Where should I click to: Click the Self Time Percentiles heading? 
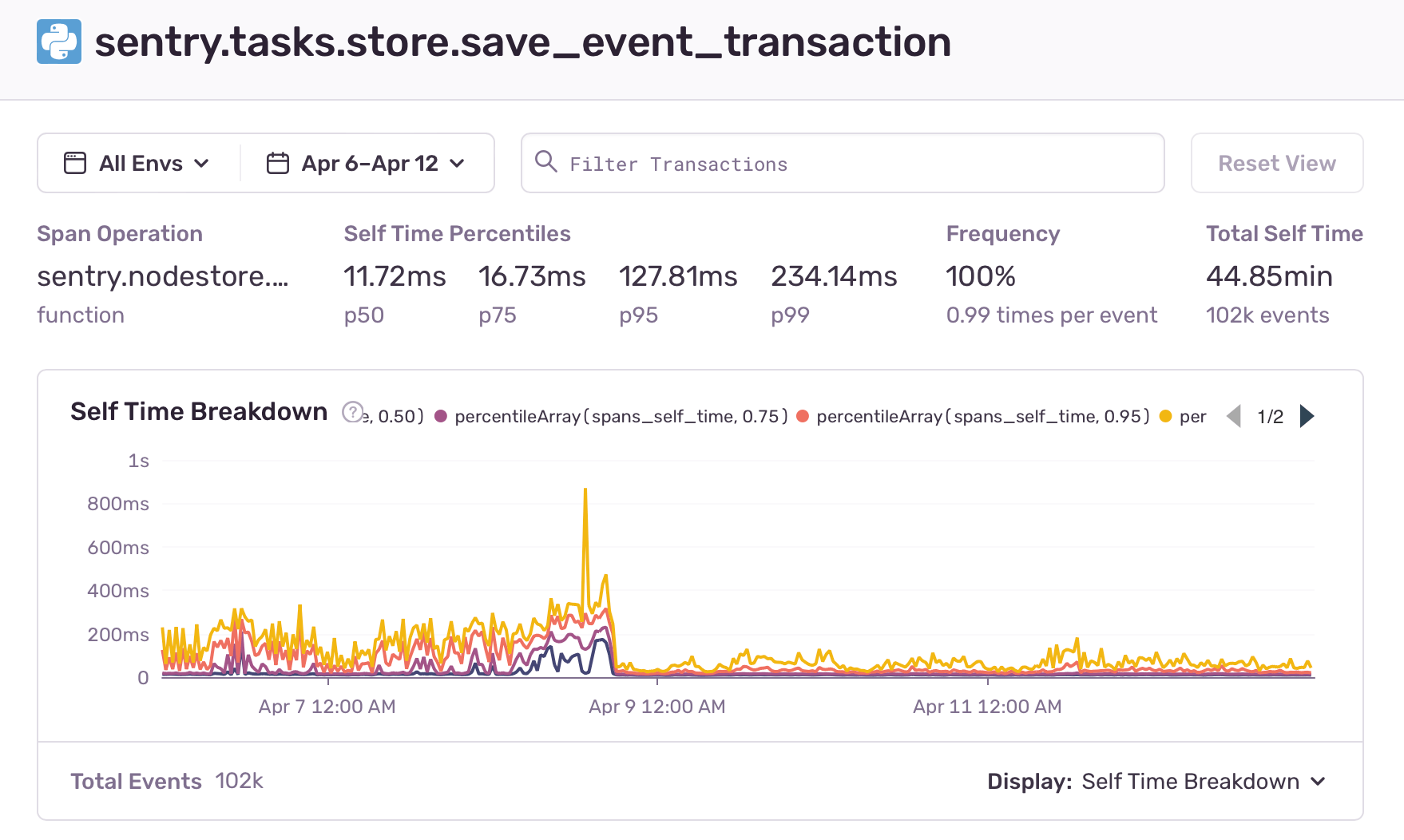pyautogui.click(x=457, y=234)
